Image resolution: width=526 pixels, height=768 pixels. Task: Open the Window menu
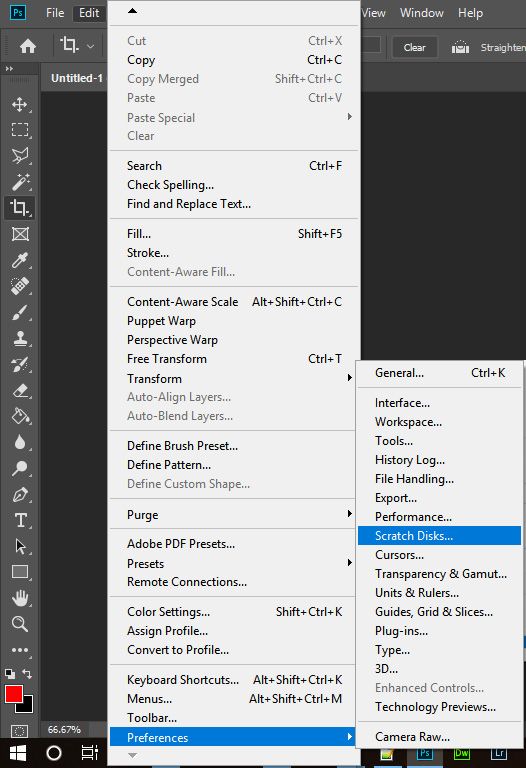pyautogui.click(x=422, y=13)
